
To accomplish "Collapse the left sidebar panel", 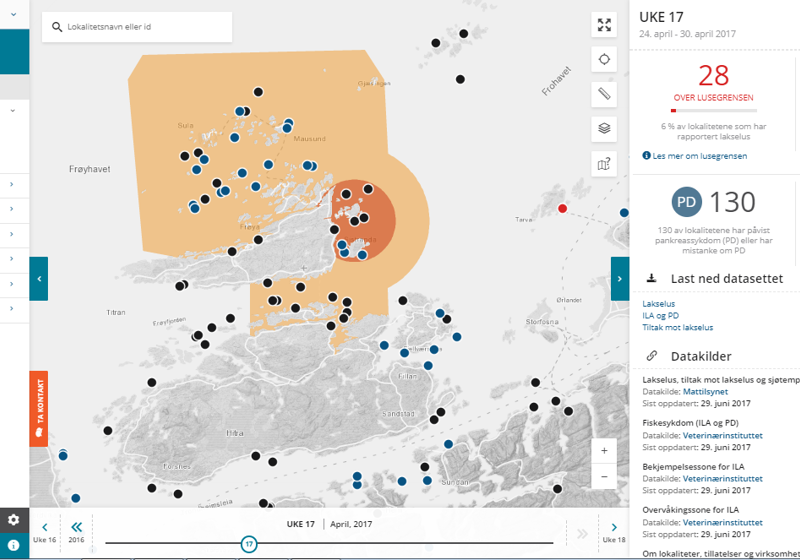I will point(38,279).
